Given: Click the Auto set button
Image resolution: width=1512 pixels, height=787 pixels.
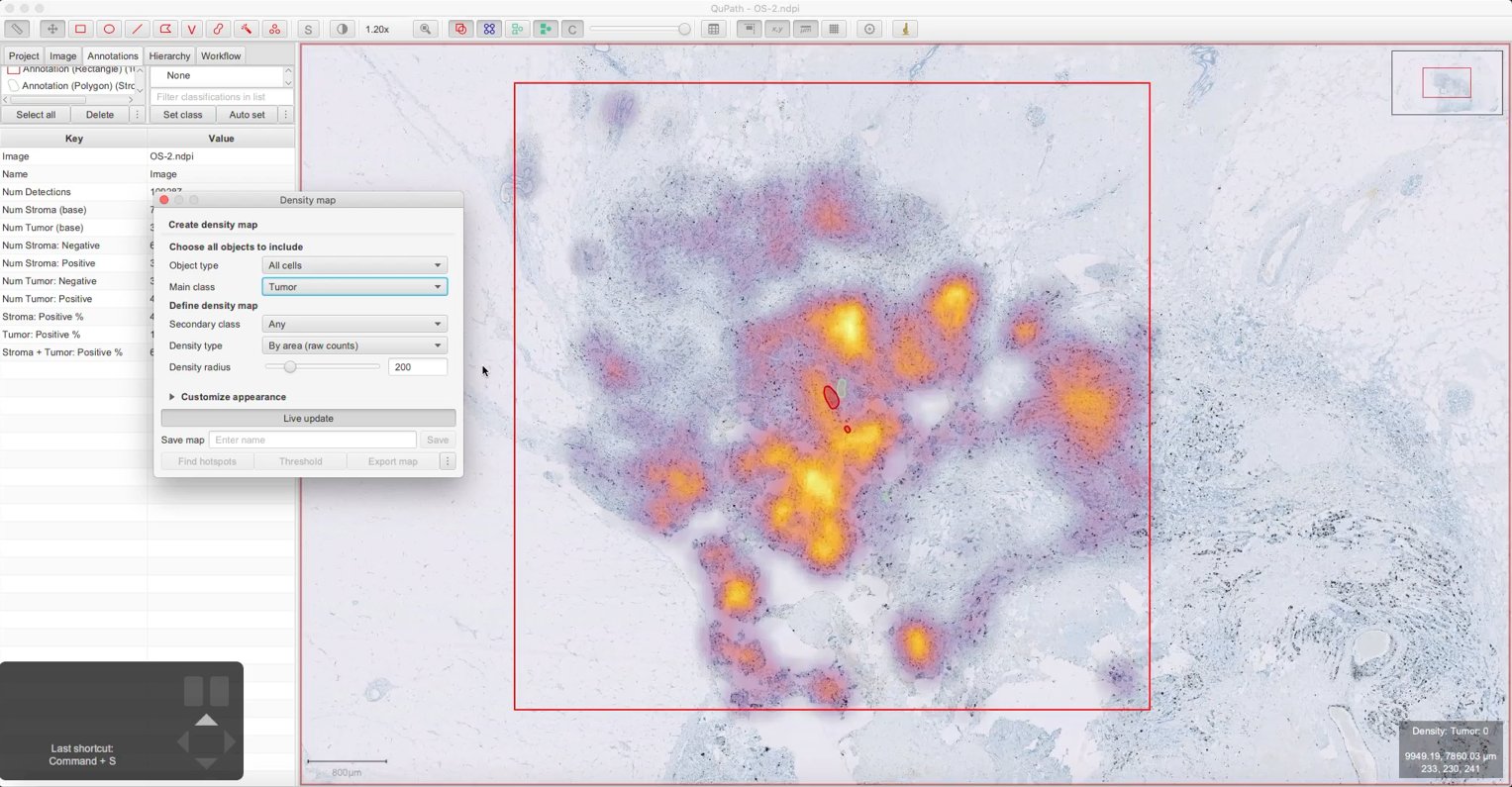Looking at the screenshot, I should point(248,115).
